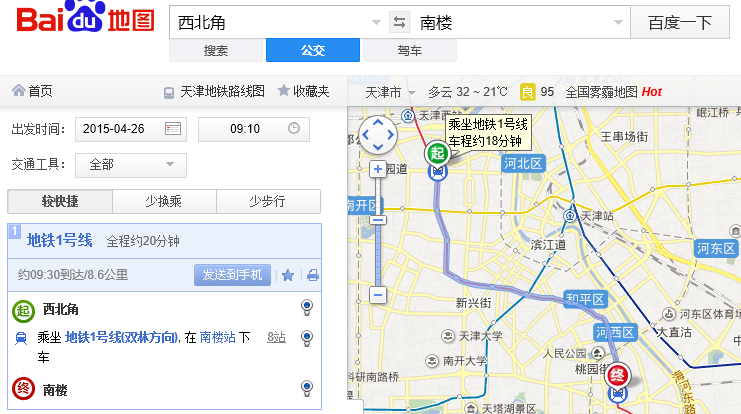Screen dimensions: 741x414
Task: Open the 收藏夹 favorites link
Action: [311, 91]
